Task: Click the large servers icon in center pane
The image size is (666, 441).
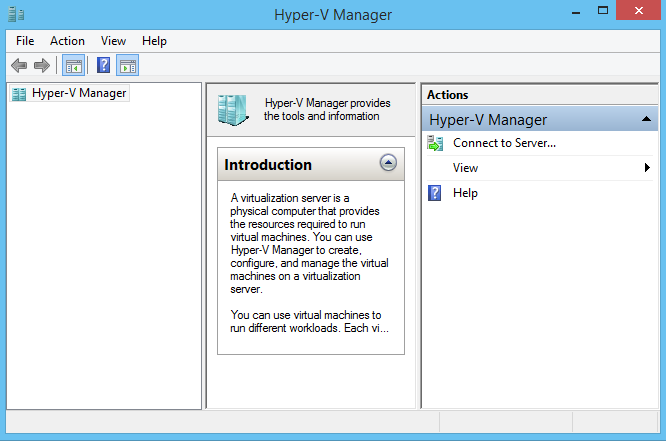Action: [x=233, y=110]
